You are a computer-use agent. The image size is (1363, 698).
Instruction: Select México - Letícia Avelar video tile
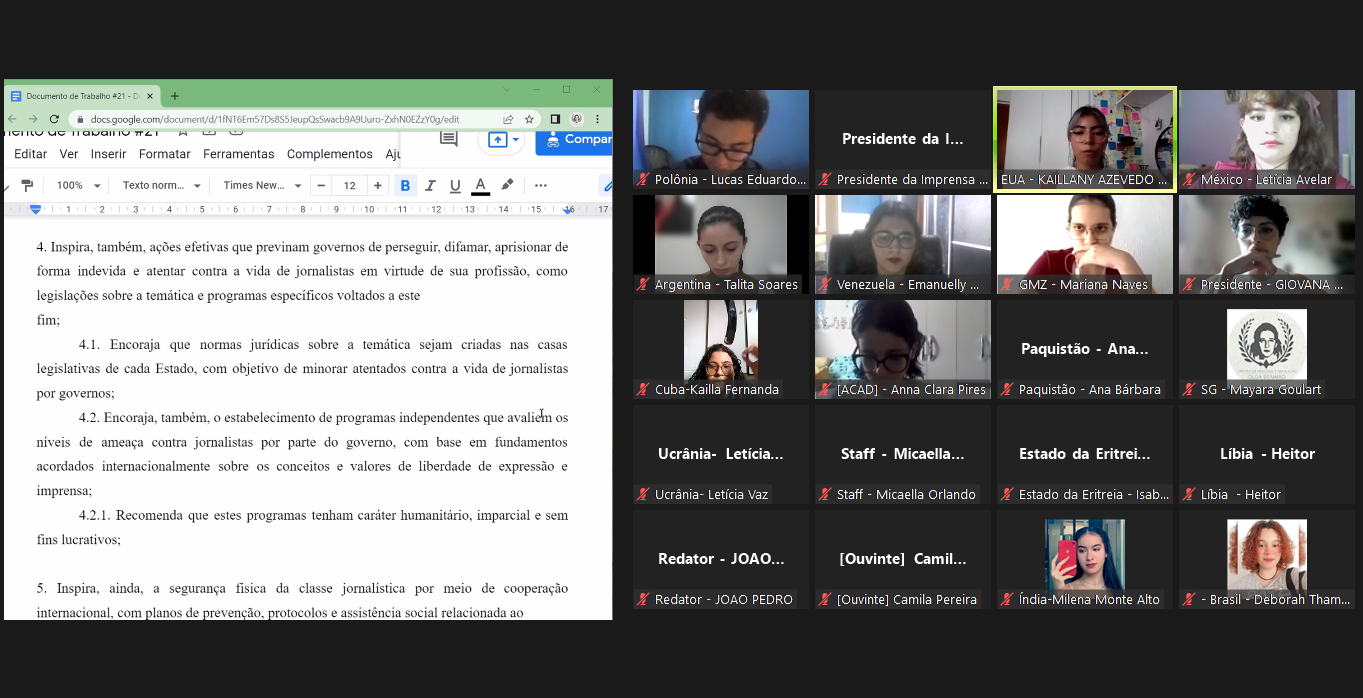pyautogui.click(x=1266, y=139)
